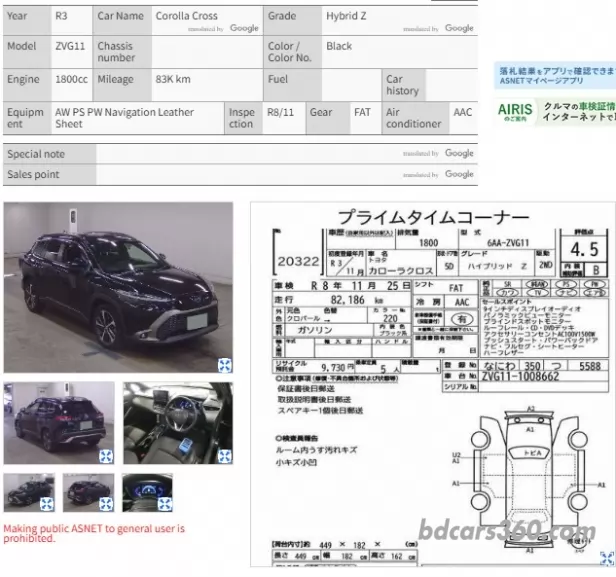
Task: Select the 'Corolla Cross' car name text
Action: coord(186,16)
